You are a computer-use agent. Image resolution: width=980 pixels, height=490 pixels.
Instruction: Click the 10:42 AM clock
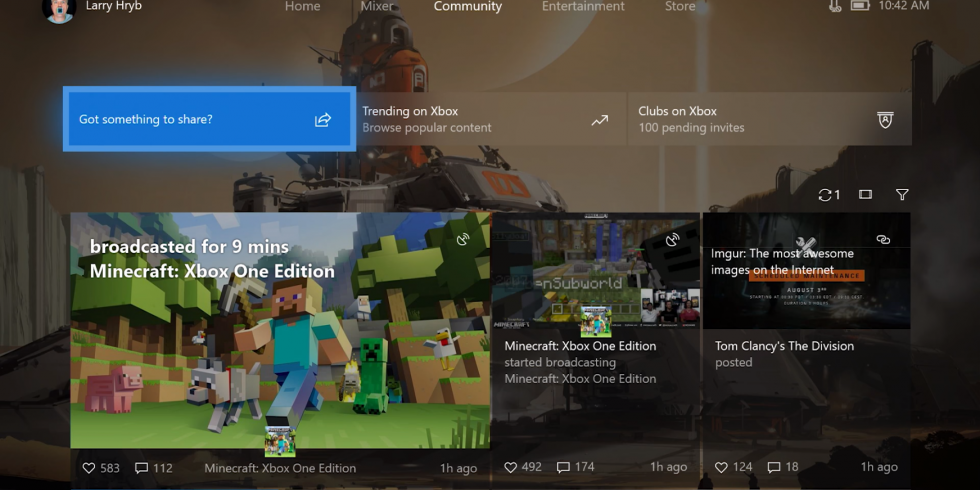904,6
